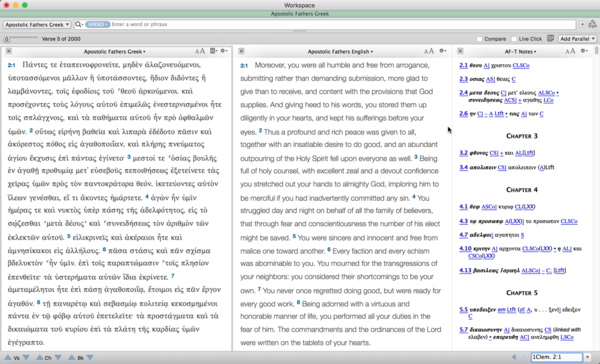
Task: Open gear settings in Apostolic Fathers English pane
Action: (x=443, y=51)
